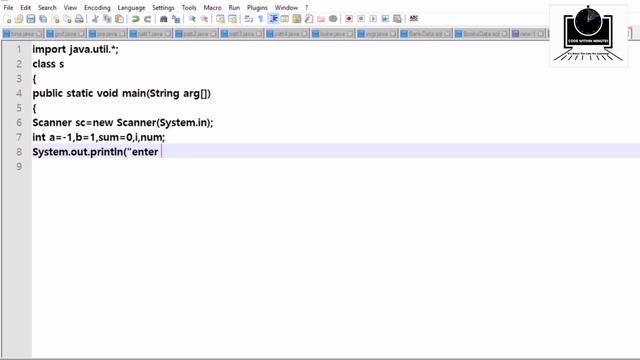Click the "class s" code line
The width and height of the screenshot is (640, 360).
[48, 64]
